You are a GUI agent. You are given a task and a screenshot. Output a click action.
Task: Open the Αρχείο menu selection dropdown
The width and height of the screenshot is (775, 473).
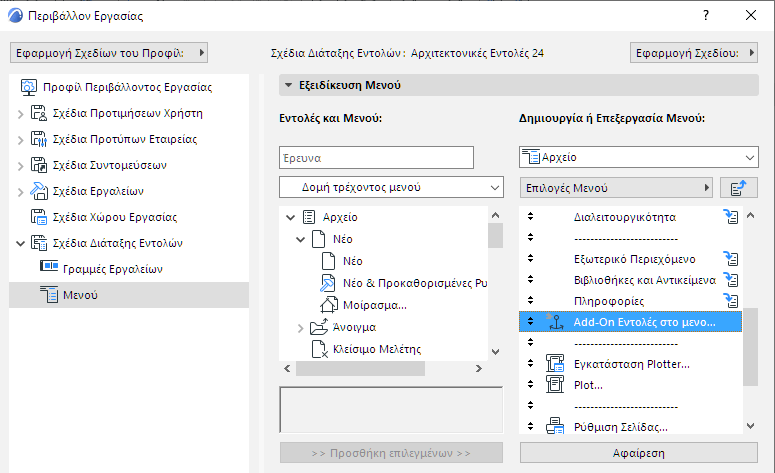638,157
